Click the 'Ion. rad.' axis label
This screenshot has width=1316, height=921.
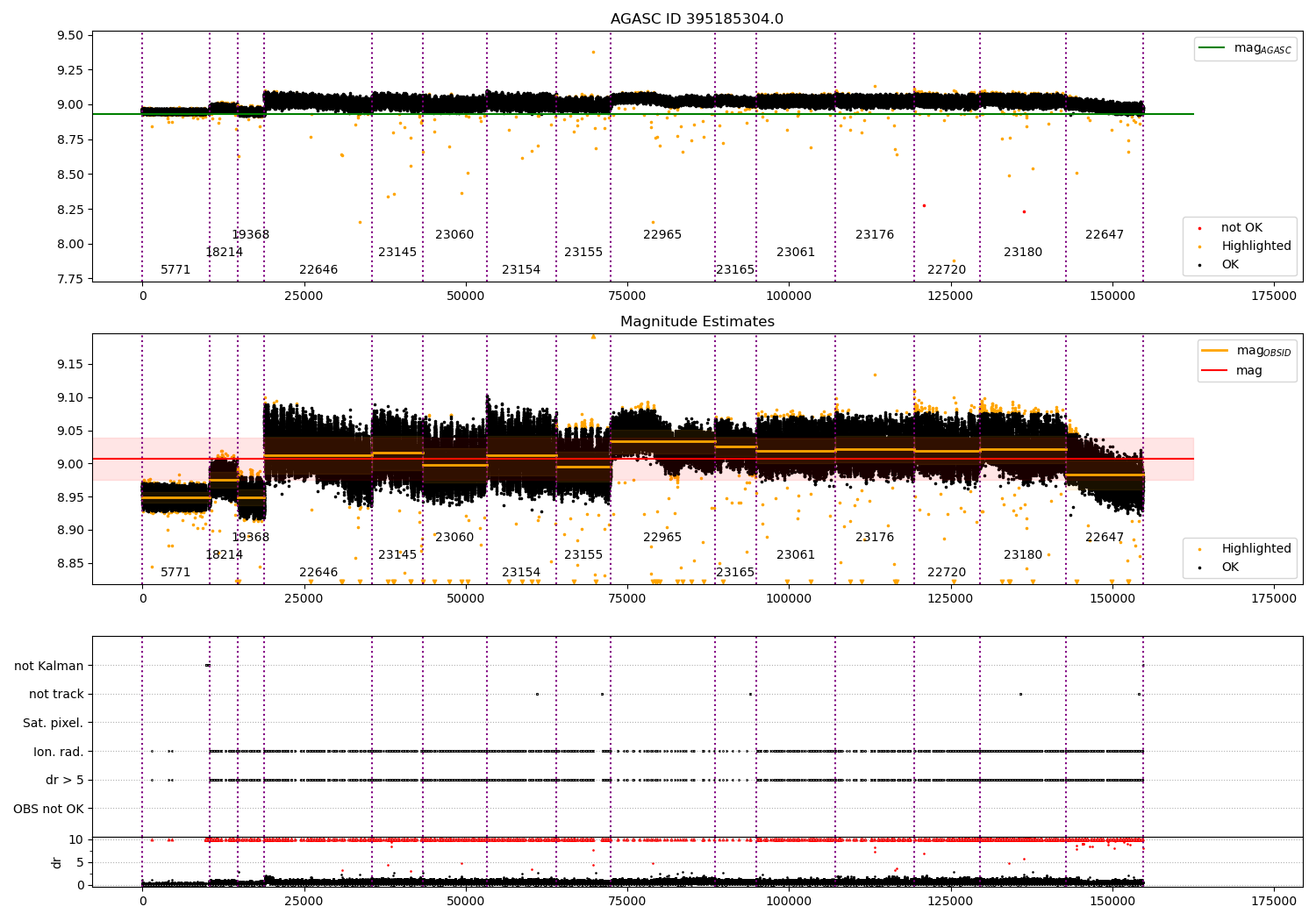[59, 752]
